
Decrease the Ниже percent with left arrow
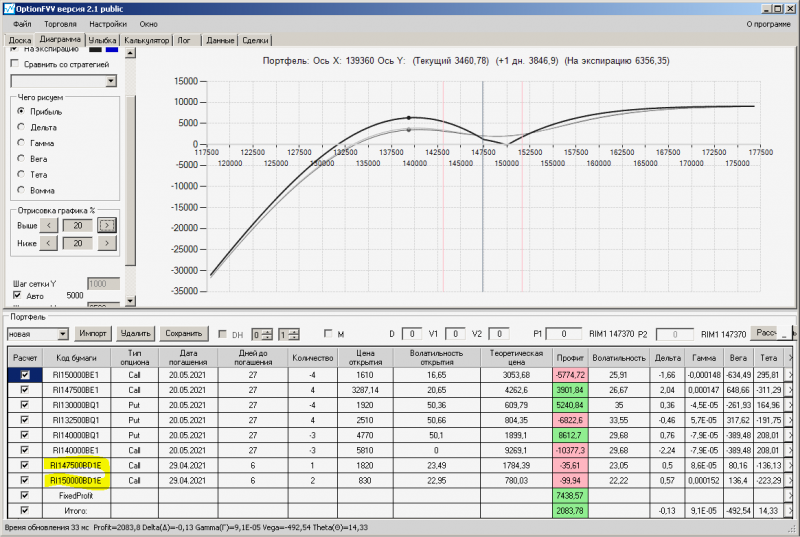pyautogui.click(x=49, y=243)
